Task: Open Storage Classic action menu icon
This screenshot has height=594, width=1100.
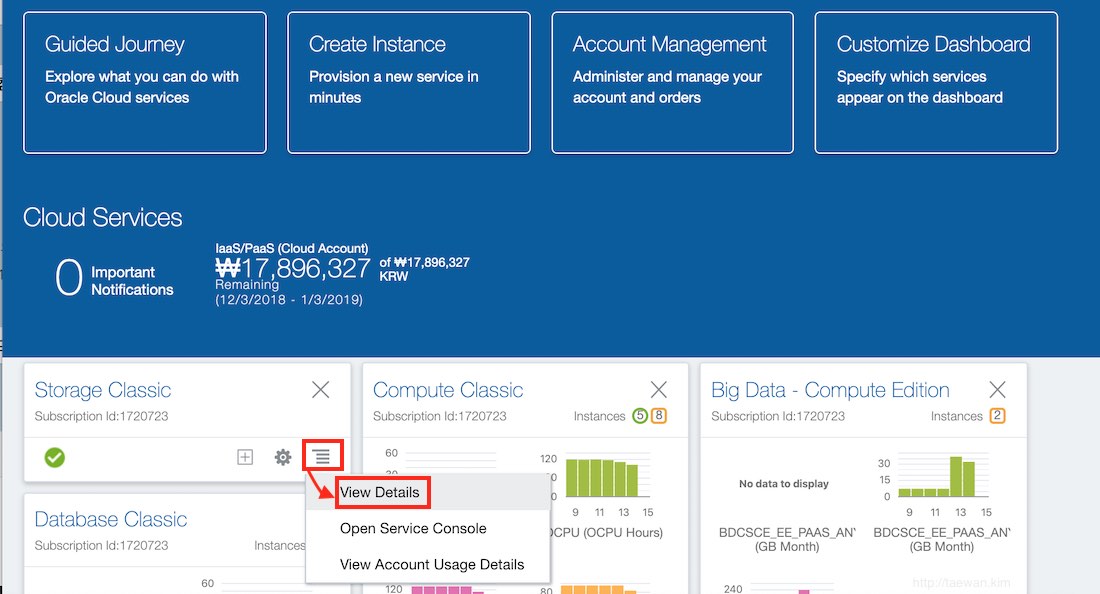Action: tap(322, 457)
